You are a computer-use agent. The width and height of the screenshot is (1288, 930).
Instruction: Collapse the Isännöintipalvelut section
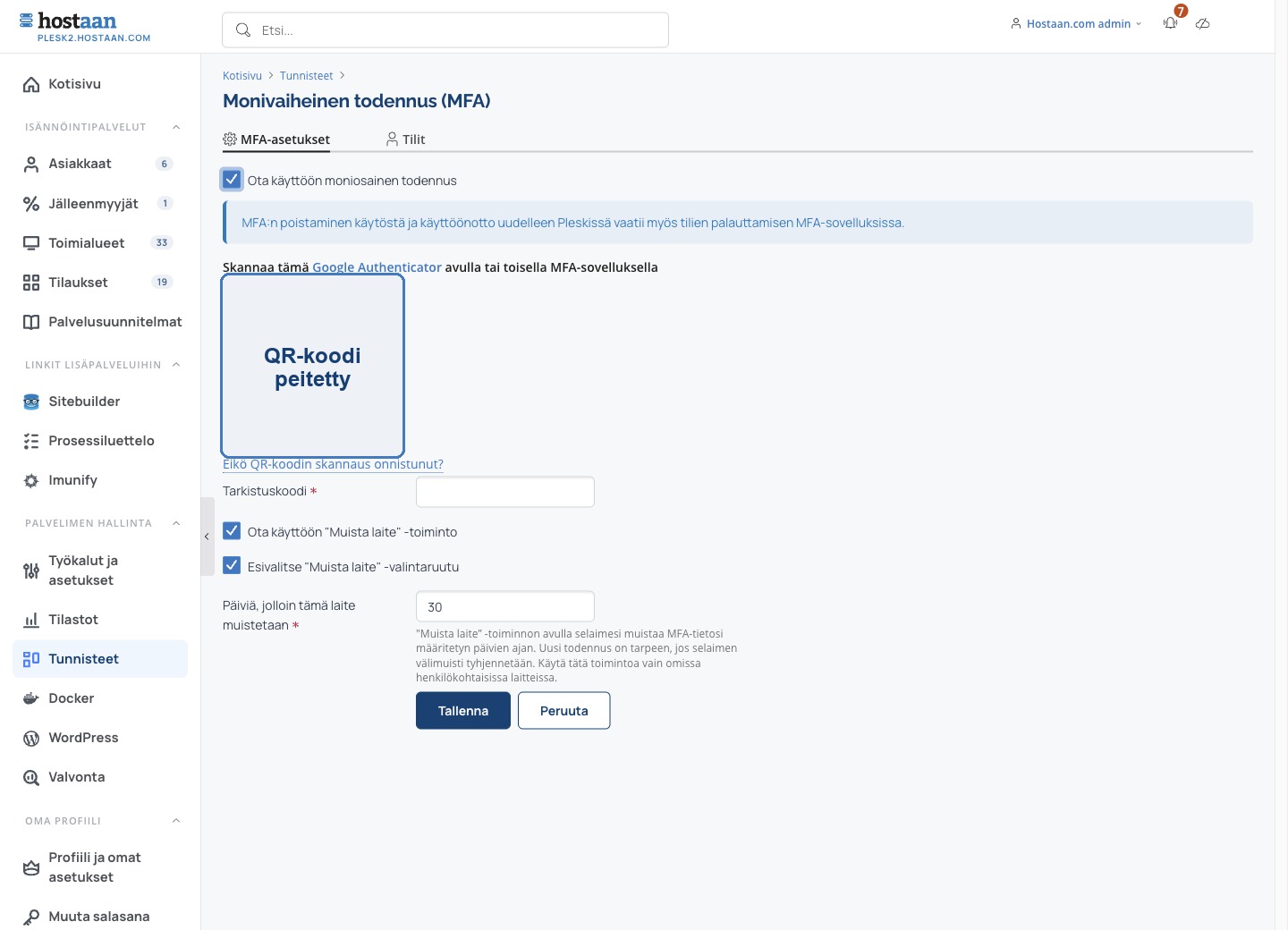[176, 127]
